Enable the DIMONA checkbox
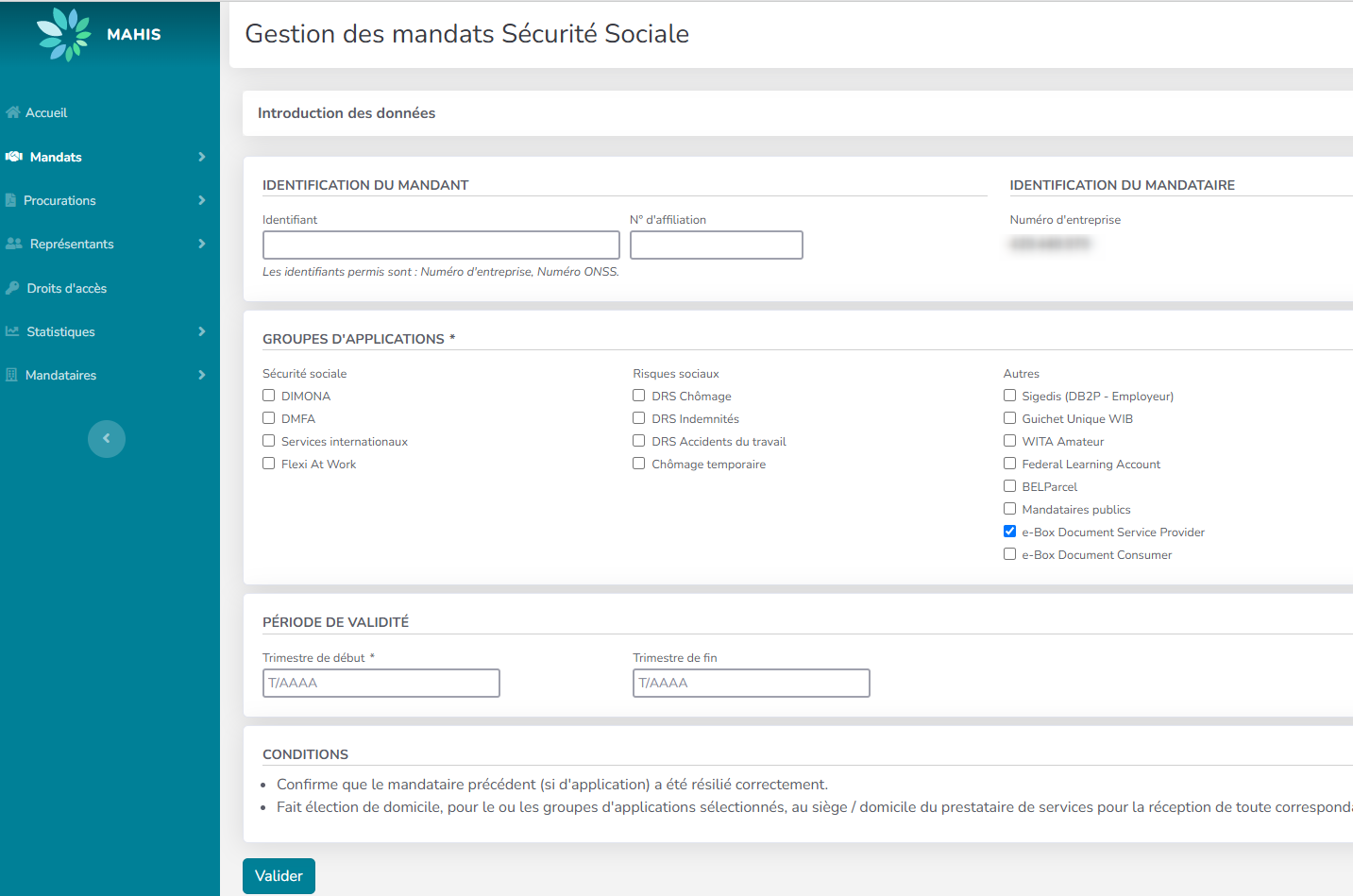The width and height of the screenshot is (1353, 896). (269, 396)
